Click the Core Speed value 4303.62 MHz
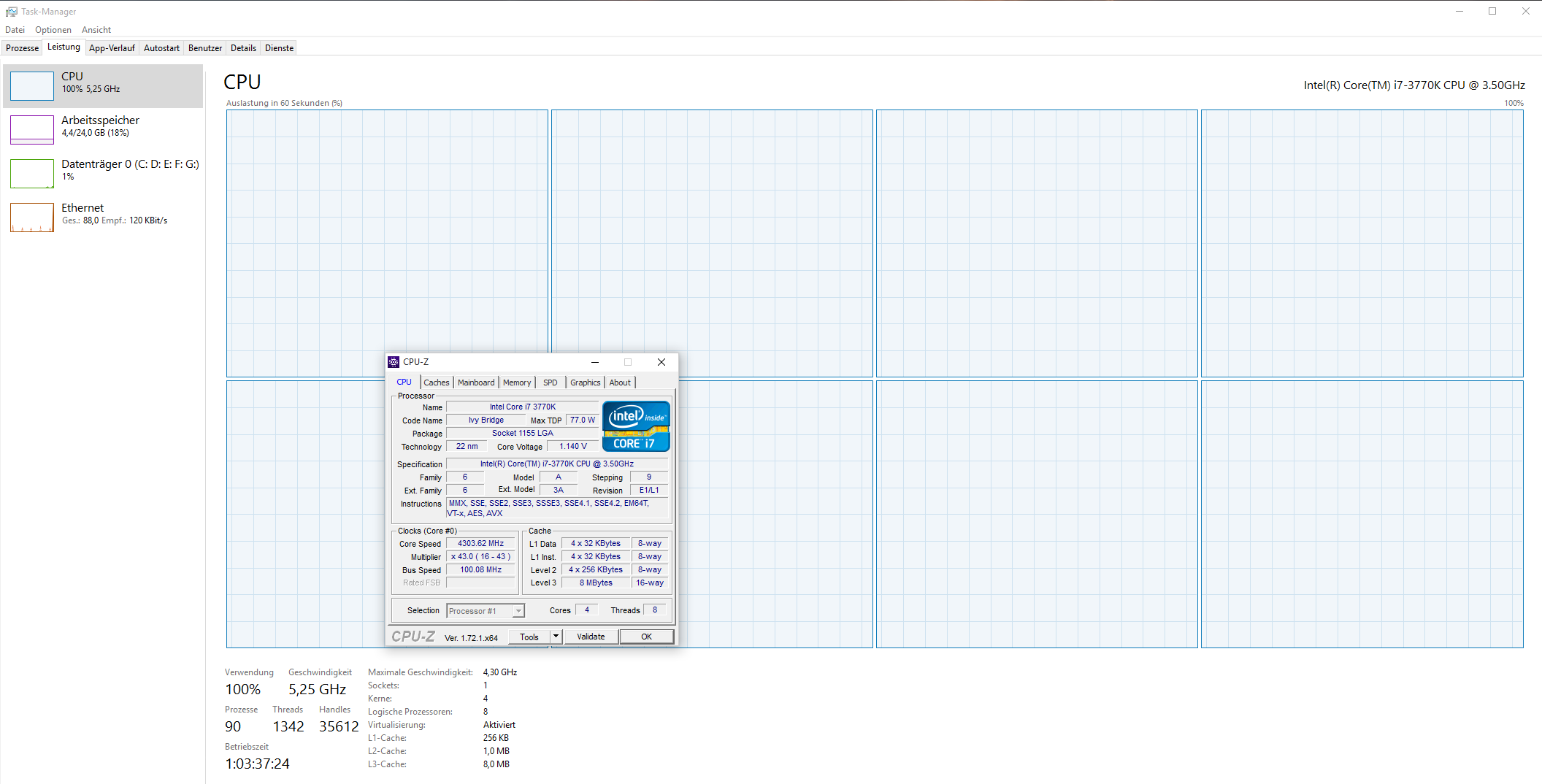Image resolution: width=1542 pixels, height=784 pixels. pyautogui.click(x=481, y=544)
